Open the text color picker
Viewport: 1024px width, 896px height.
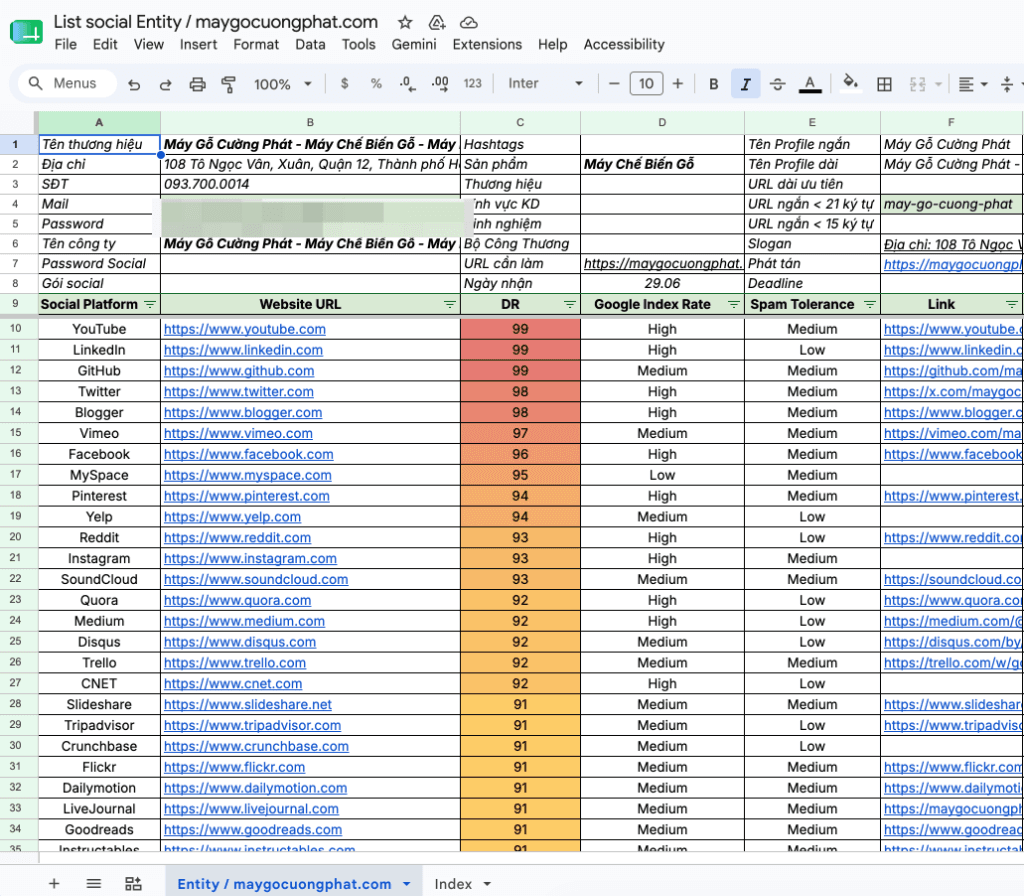(810, 84)
